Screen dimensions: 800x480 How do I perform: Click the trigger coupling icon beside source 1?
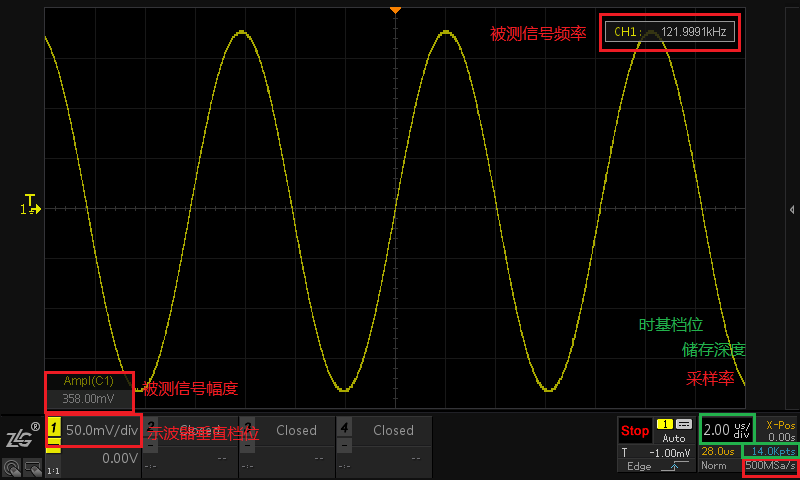click(684, 424)
